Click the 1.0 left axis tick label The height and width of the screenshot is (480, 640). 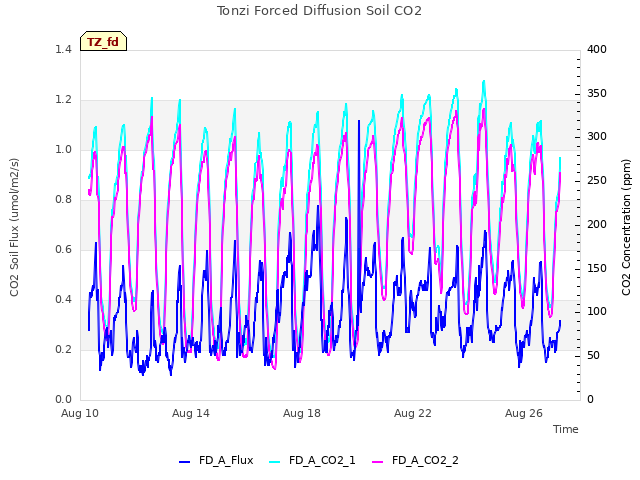[63, 150]
